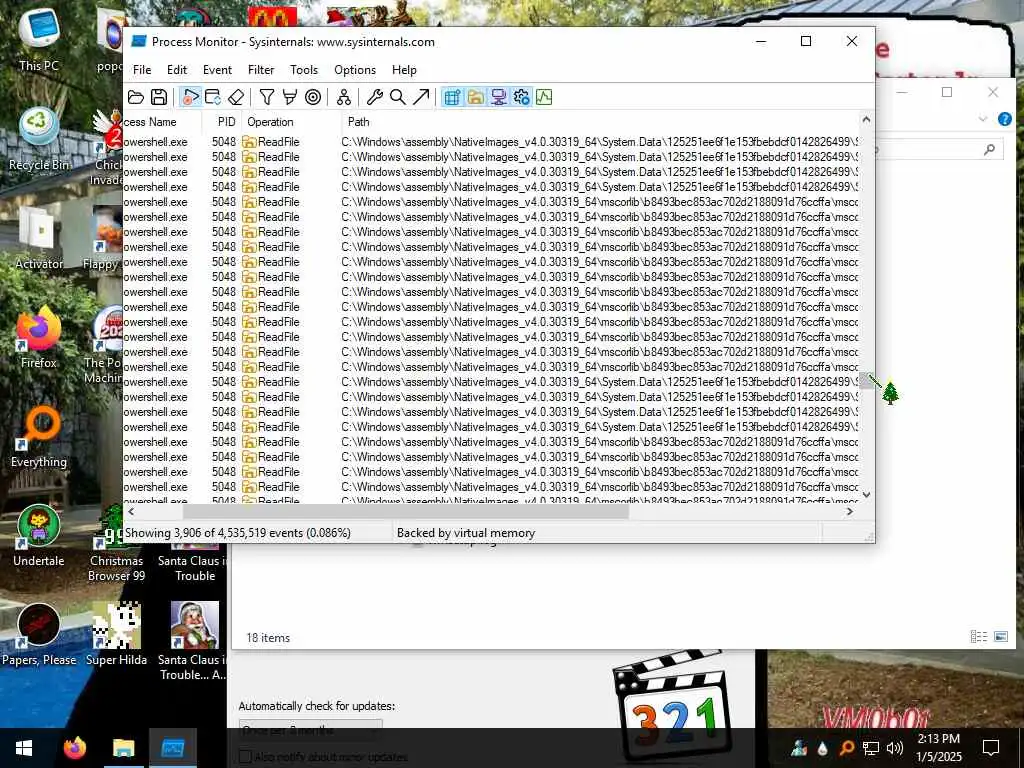
Task: Click the volume speaker tray icon
Action: pos(895,748)
